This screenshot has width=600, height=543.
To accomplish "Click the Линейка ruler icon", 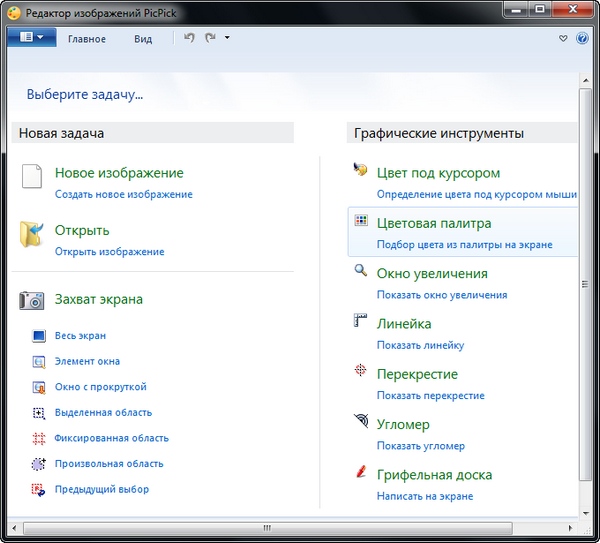I will point(361,321).
